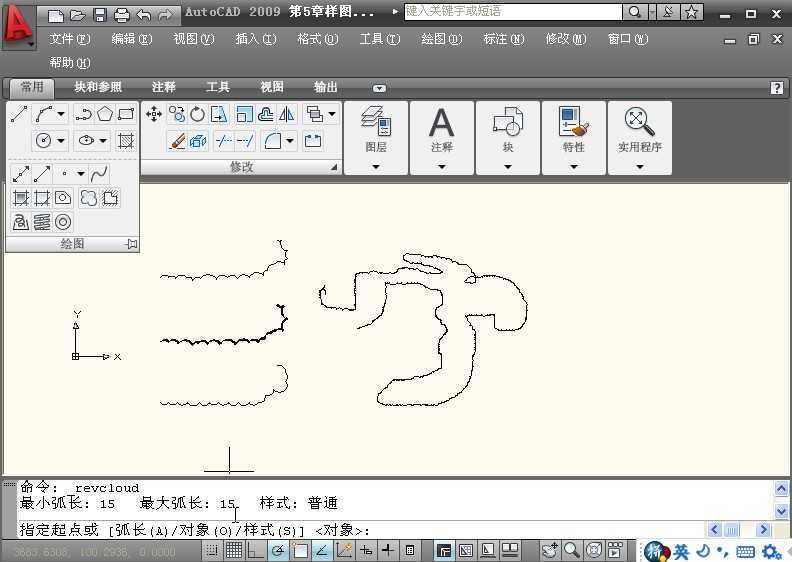This screenshot has width=792, height=562.
Task: Toggle Dynamic input in status bar
Action: pyautogui.click(x=366, y=550)
